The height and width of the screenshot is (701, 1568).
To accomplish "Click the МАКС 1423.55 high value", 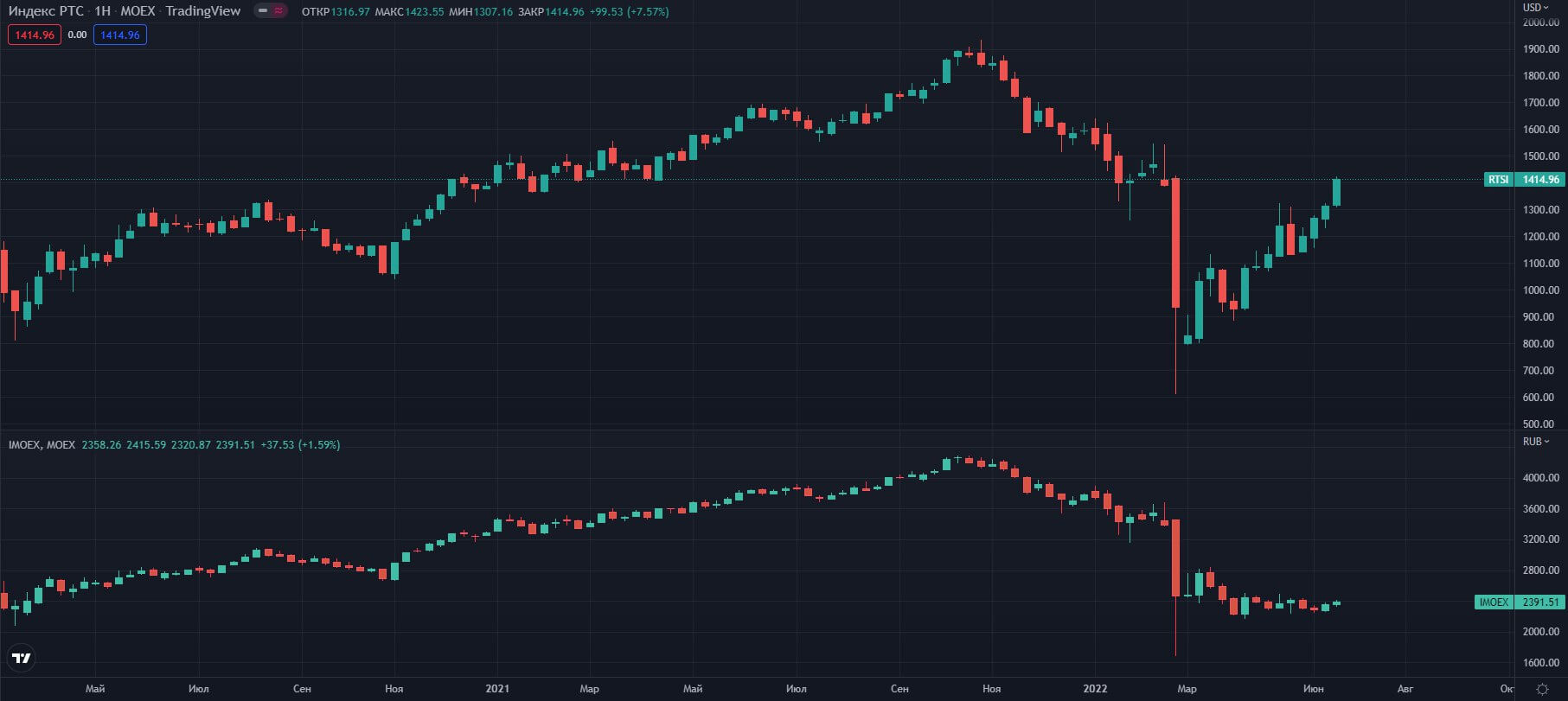I will (x=409, y=12).
